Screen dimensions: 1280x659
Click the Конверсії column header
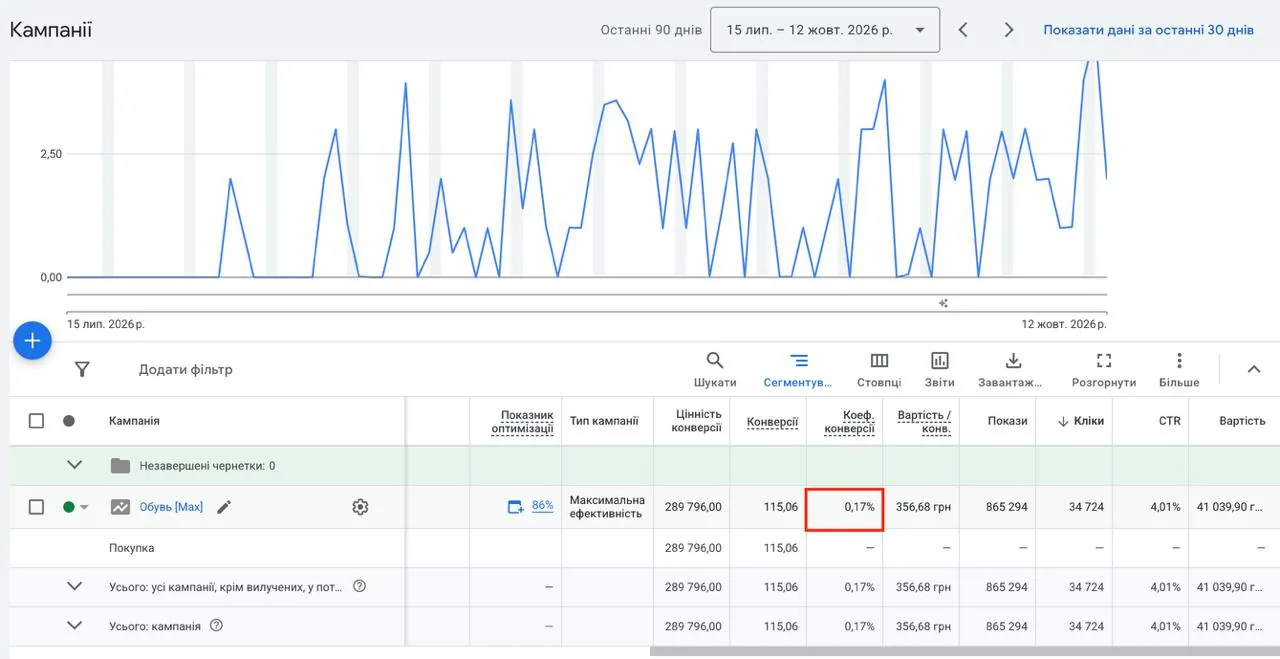point(772,422)
